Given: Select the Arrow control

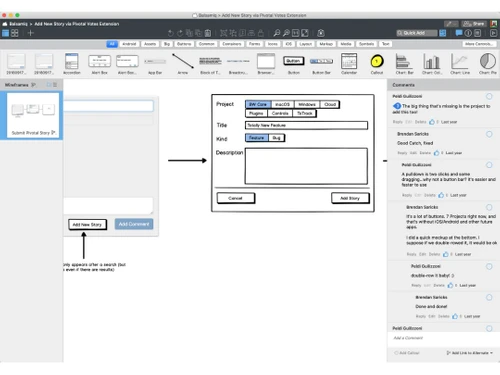Looking at the screenshot, I should [183, 64].
